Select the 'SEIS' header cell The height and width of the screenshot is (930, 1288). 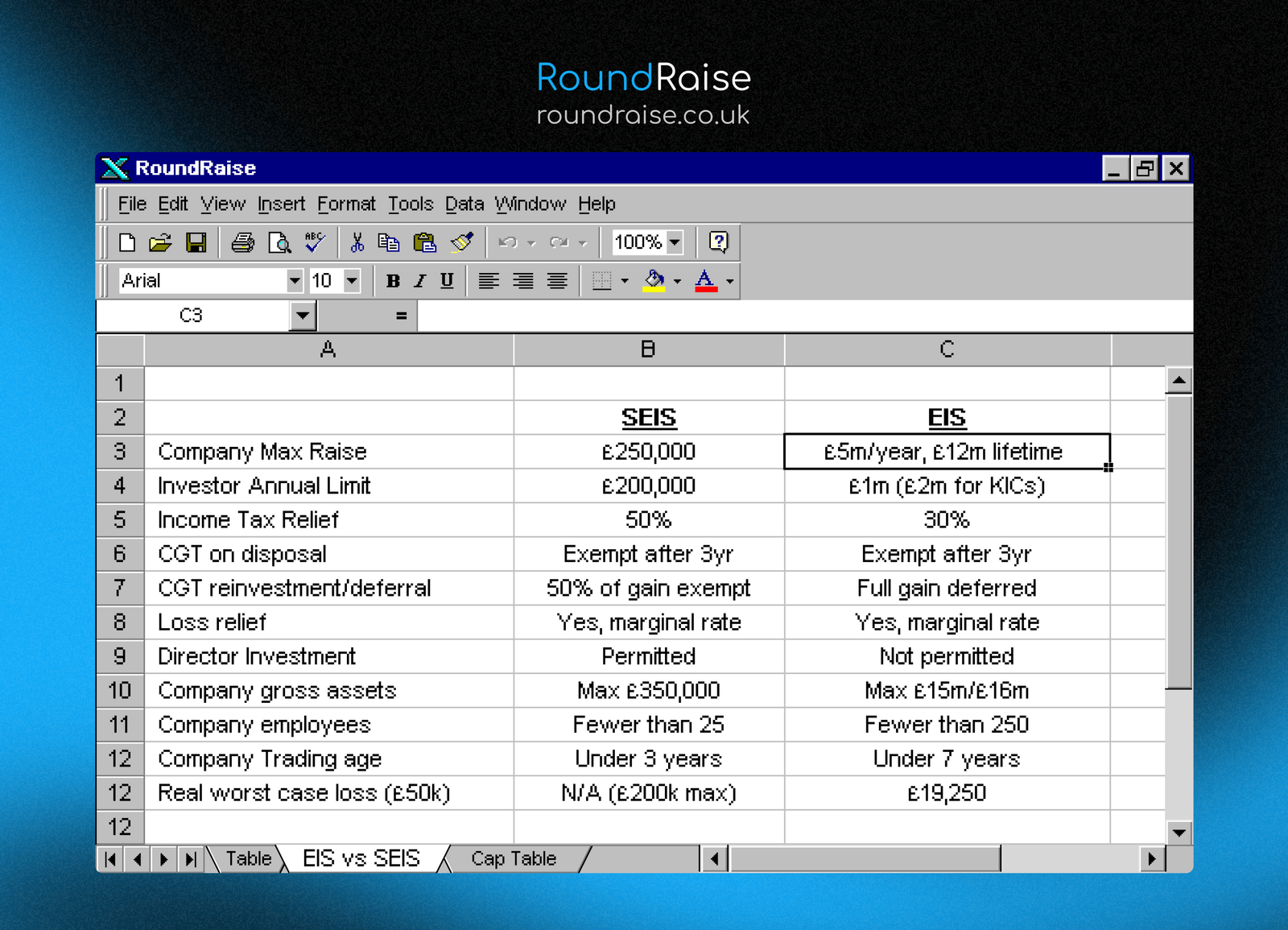[x=649, y=418]
